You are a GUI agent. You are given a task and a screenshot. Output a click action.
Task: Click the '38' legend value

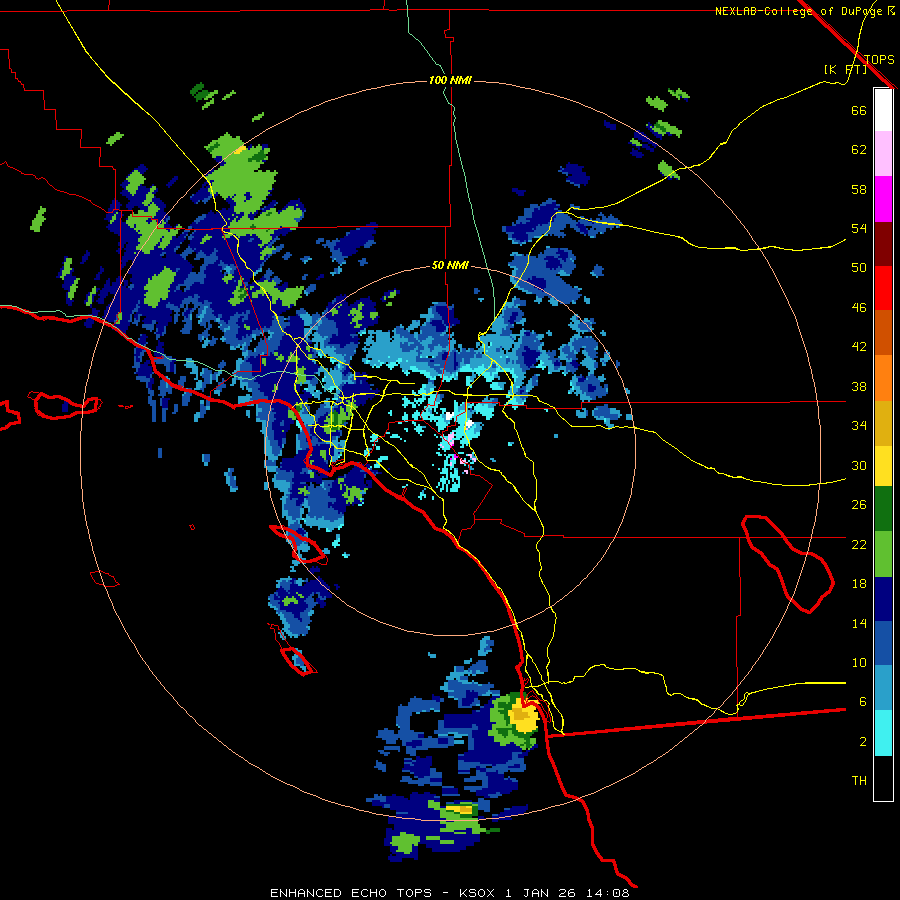tap(859, 386)
